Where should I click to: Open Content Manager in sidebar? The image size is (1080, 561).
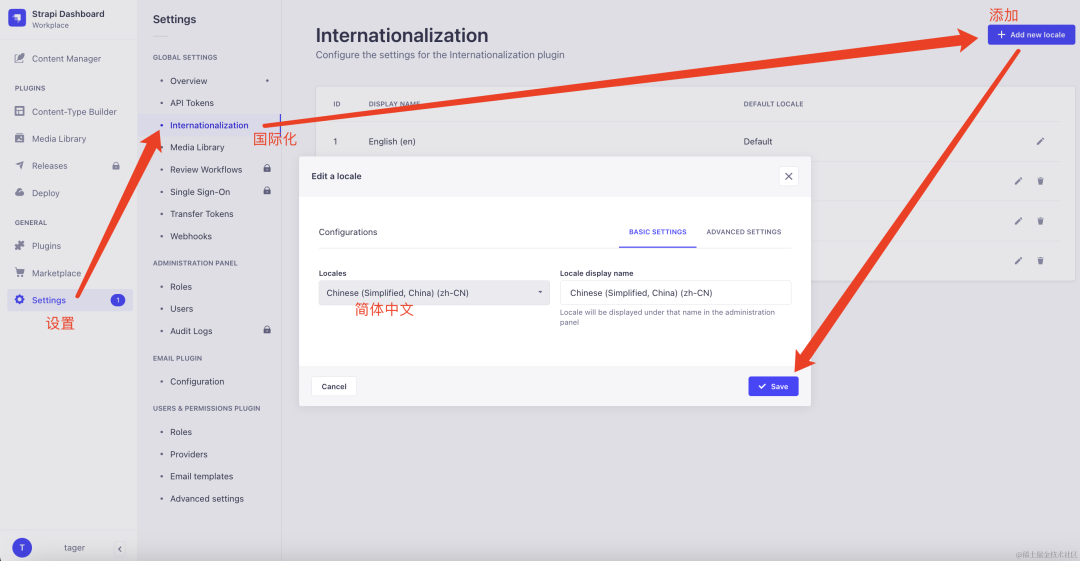(x=59, y=59)
